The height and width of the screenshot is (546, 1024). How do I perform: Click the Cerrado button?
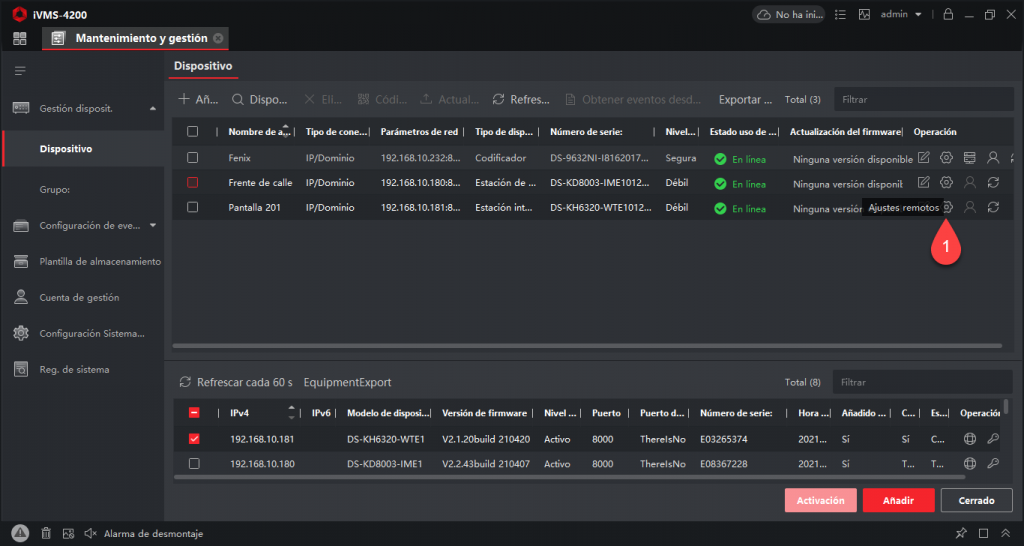coord(976,500)
